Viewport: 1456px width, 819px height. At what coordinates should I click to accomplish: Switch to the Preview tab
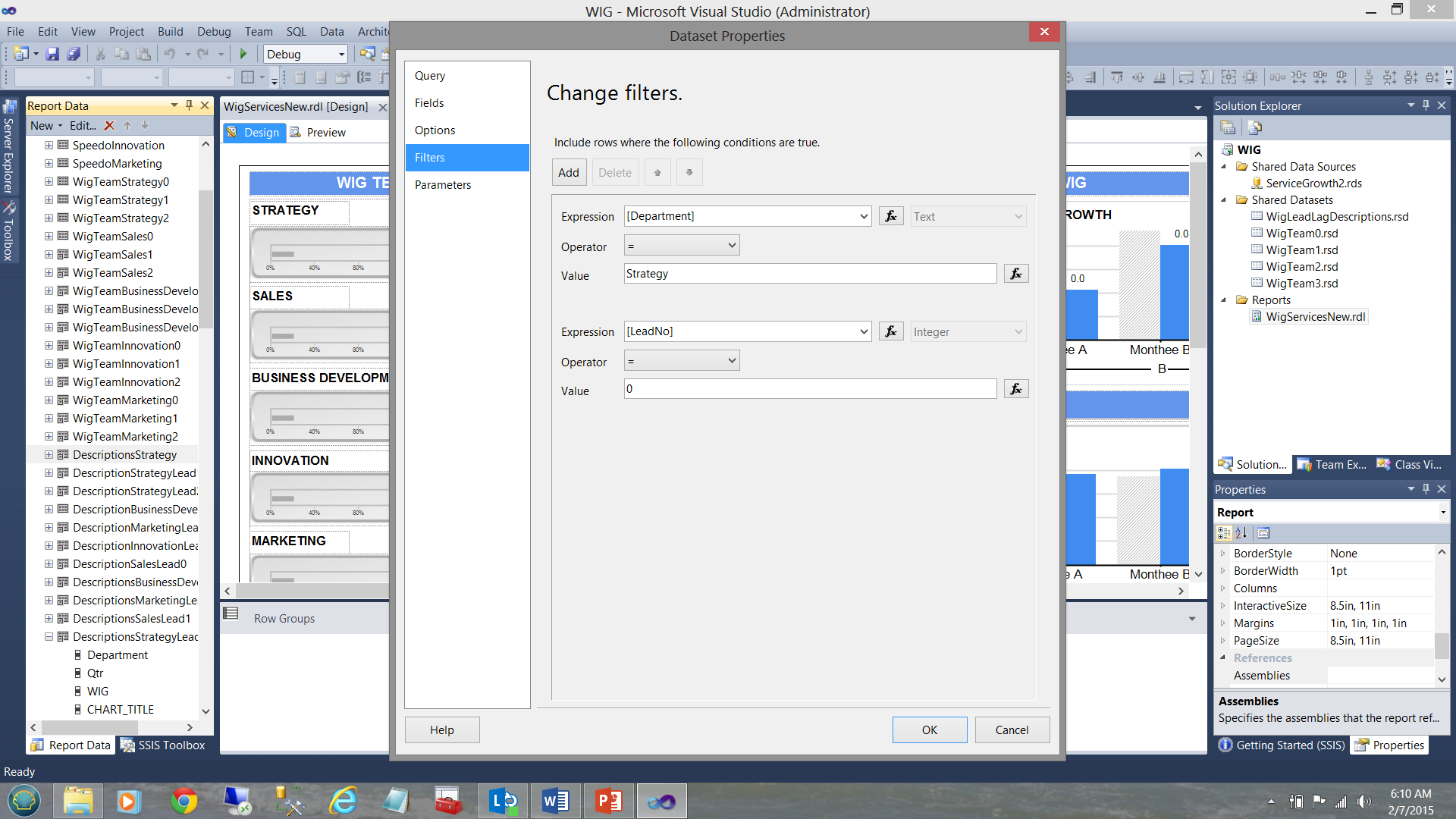326,133
